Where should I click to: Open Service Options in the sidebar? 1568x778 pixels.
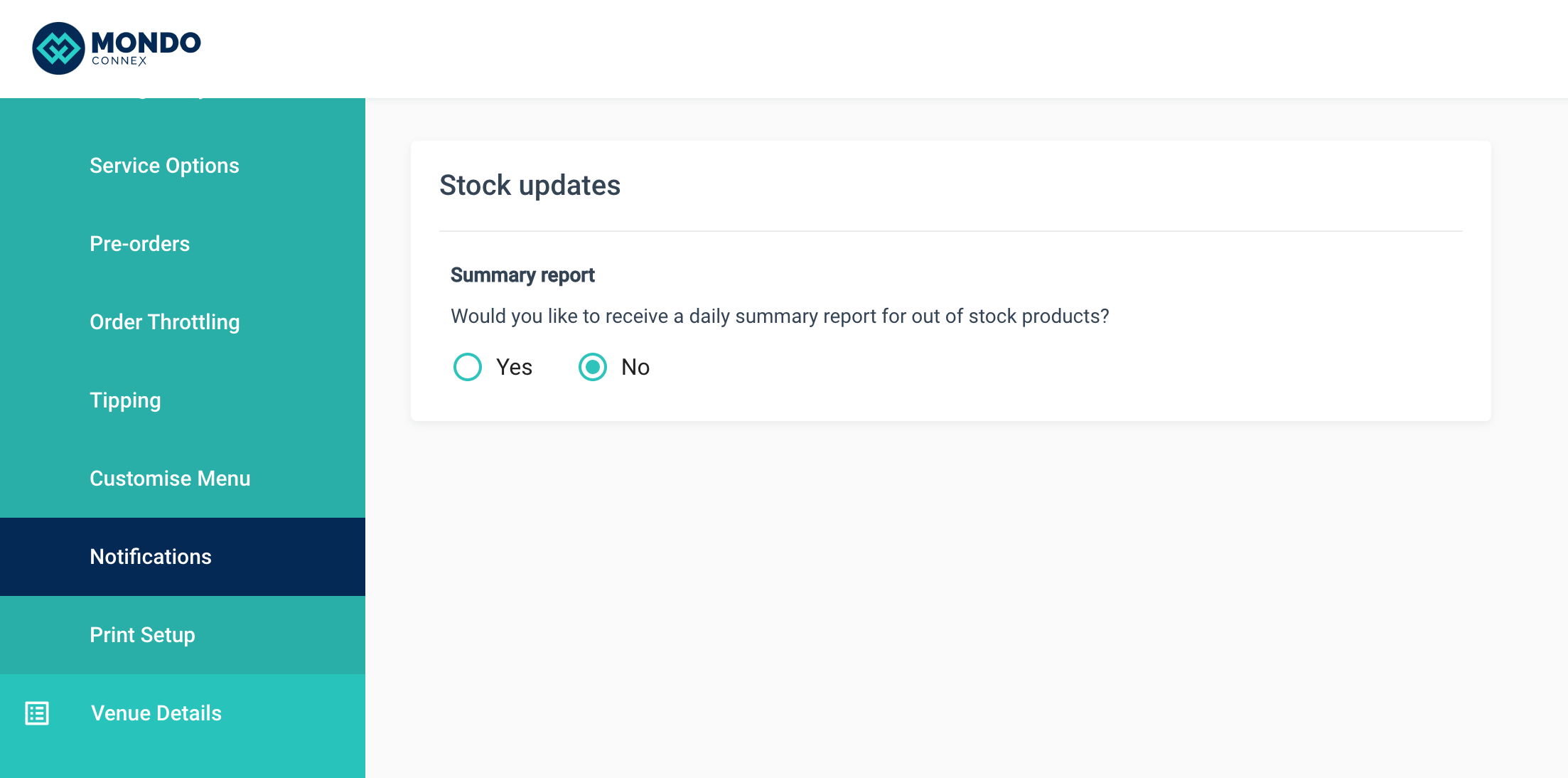tap(164, 166)
